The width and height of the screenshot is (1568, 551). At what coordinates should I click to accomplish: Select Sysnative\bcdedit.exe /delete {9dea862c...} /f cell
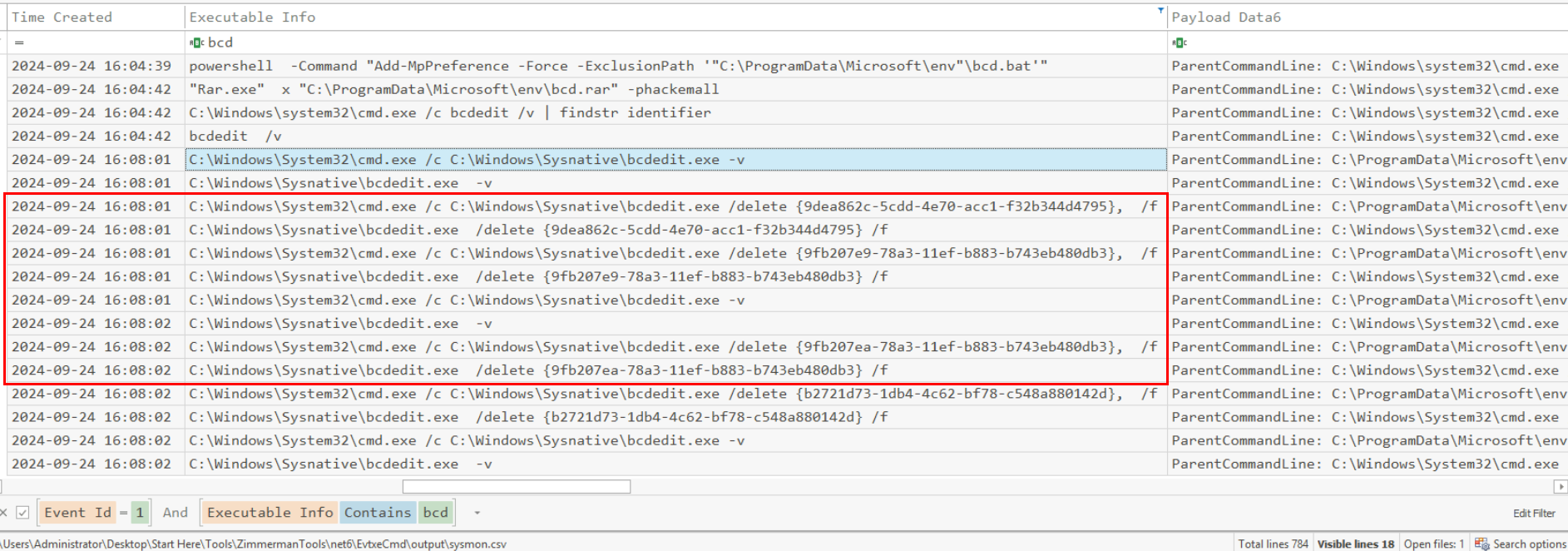(x=675, y=230)
